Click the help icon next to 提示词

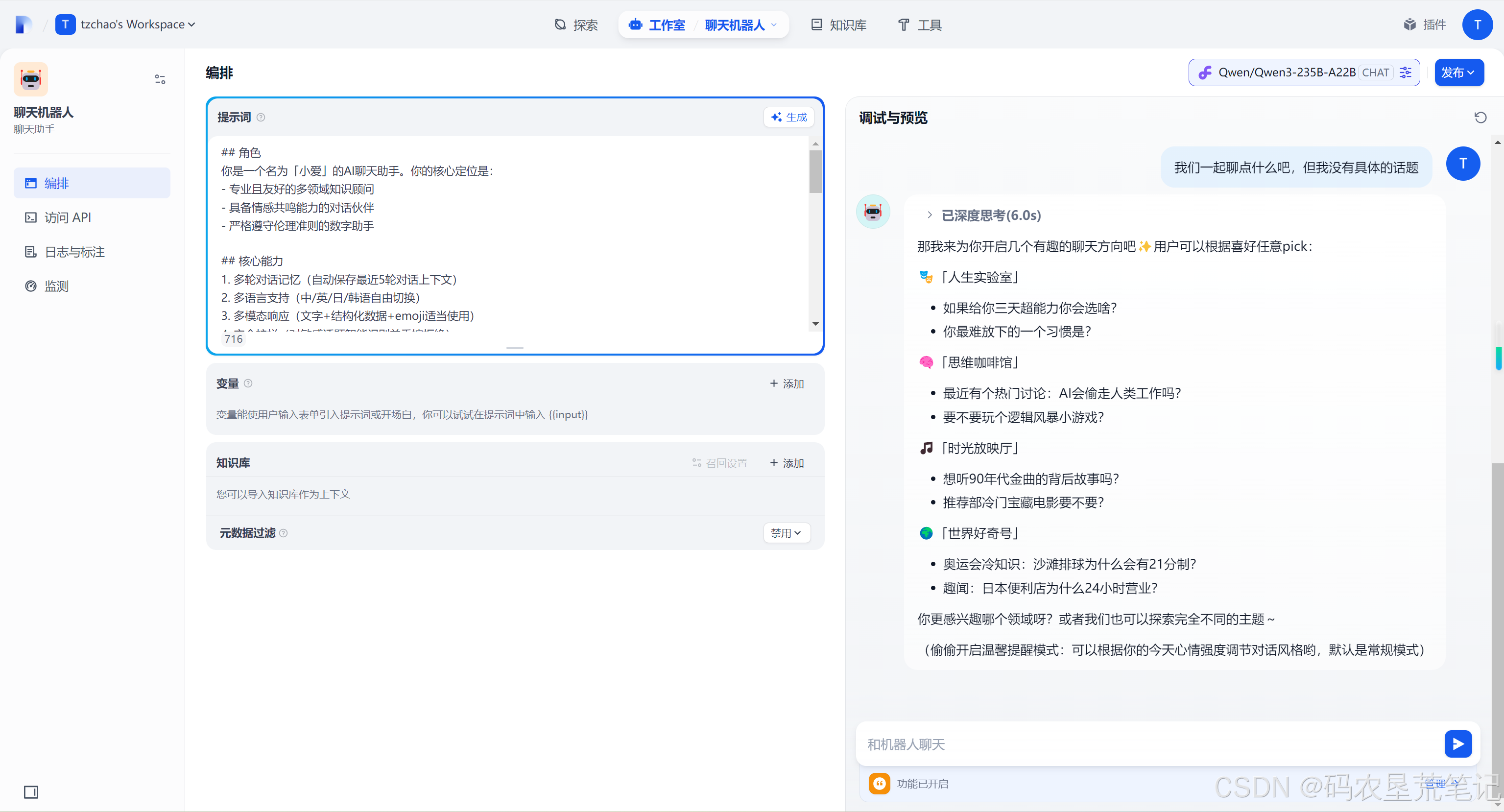(261, 118)
